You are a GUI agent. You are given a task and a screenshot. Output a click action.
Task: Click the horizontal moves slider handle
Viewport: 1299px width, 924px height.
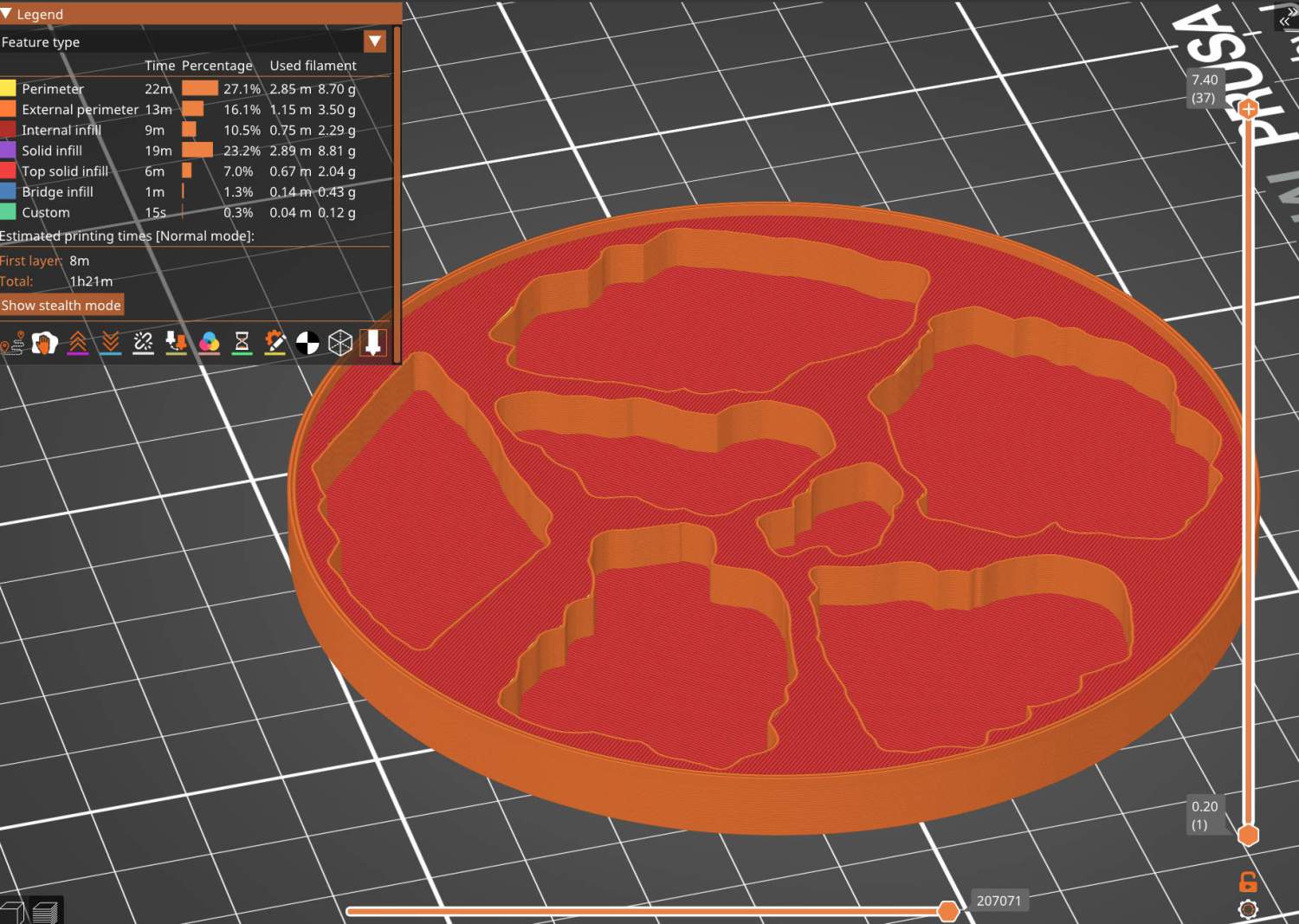tap(949, 911)
